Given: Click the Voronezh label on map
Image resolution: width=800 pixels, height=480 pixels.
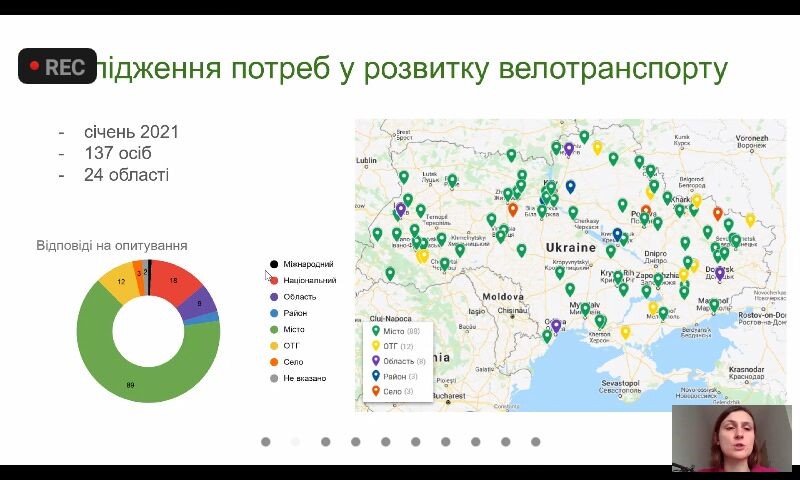Looking at the screenshot, I should (x=752, y=138).
